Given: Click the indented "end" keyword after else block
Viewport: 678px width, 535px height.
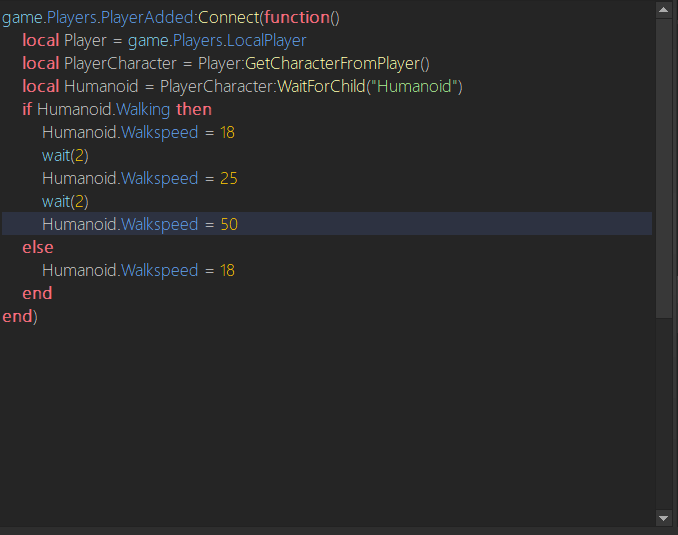Looking at the screenshot, I should point(37,294).
